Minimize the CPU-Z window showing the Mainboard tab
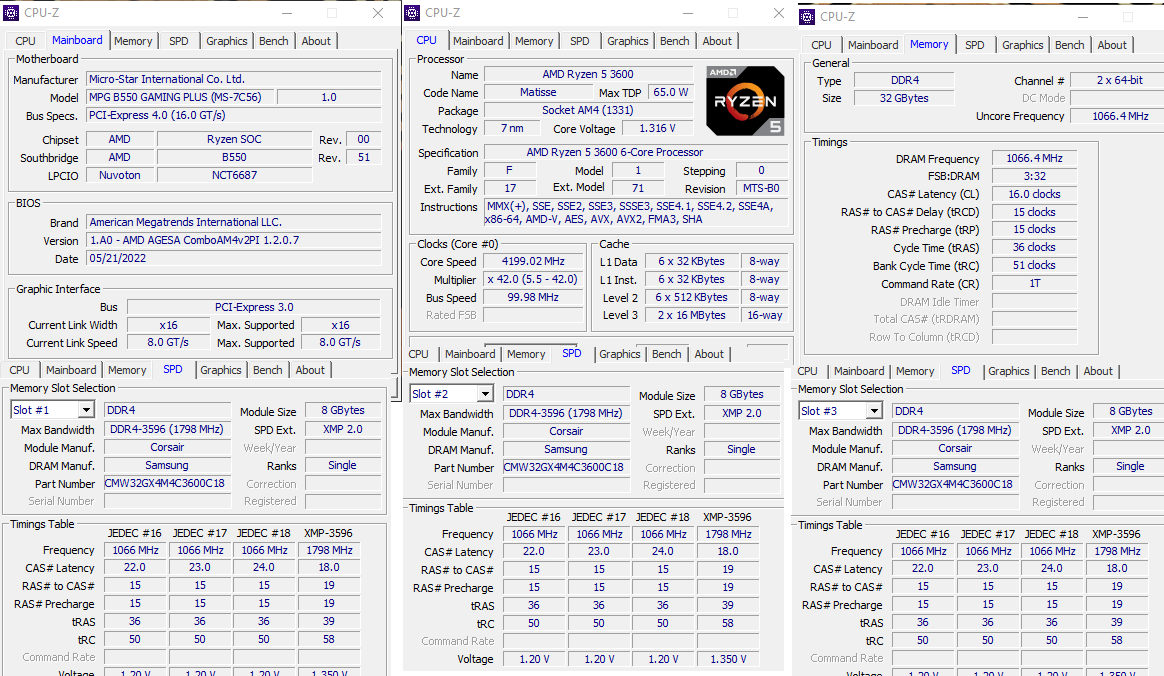1164x676 pixels. tap(287, 13)
